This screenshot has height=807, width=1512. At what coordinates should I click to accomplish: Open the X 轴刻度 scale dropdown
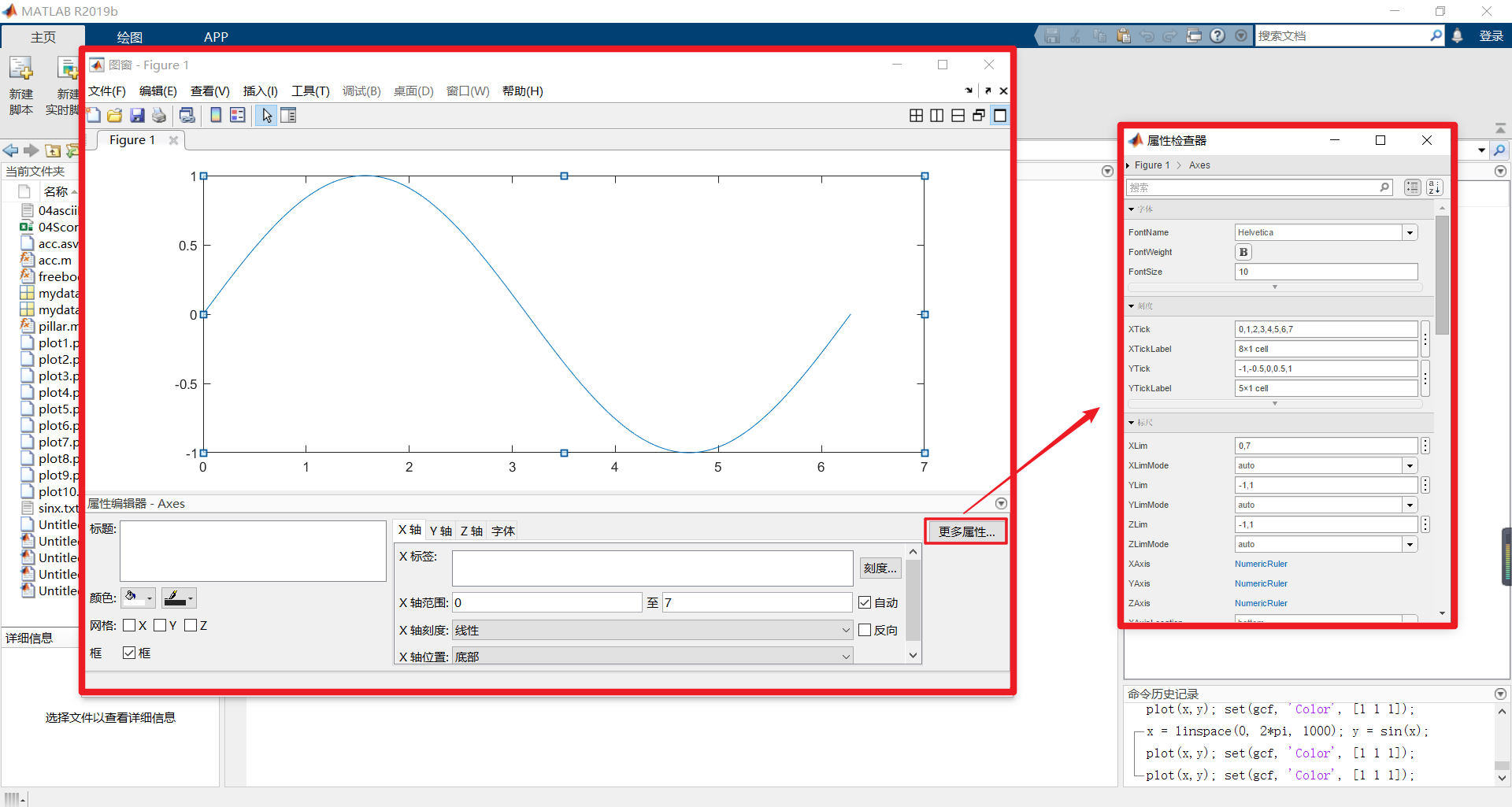coord(845,630)
